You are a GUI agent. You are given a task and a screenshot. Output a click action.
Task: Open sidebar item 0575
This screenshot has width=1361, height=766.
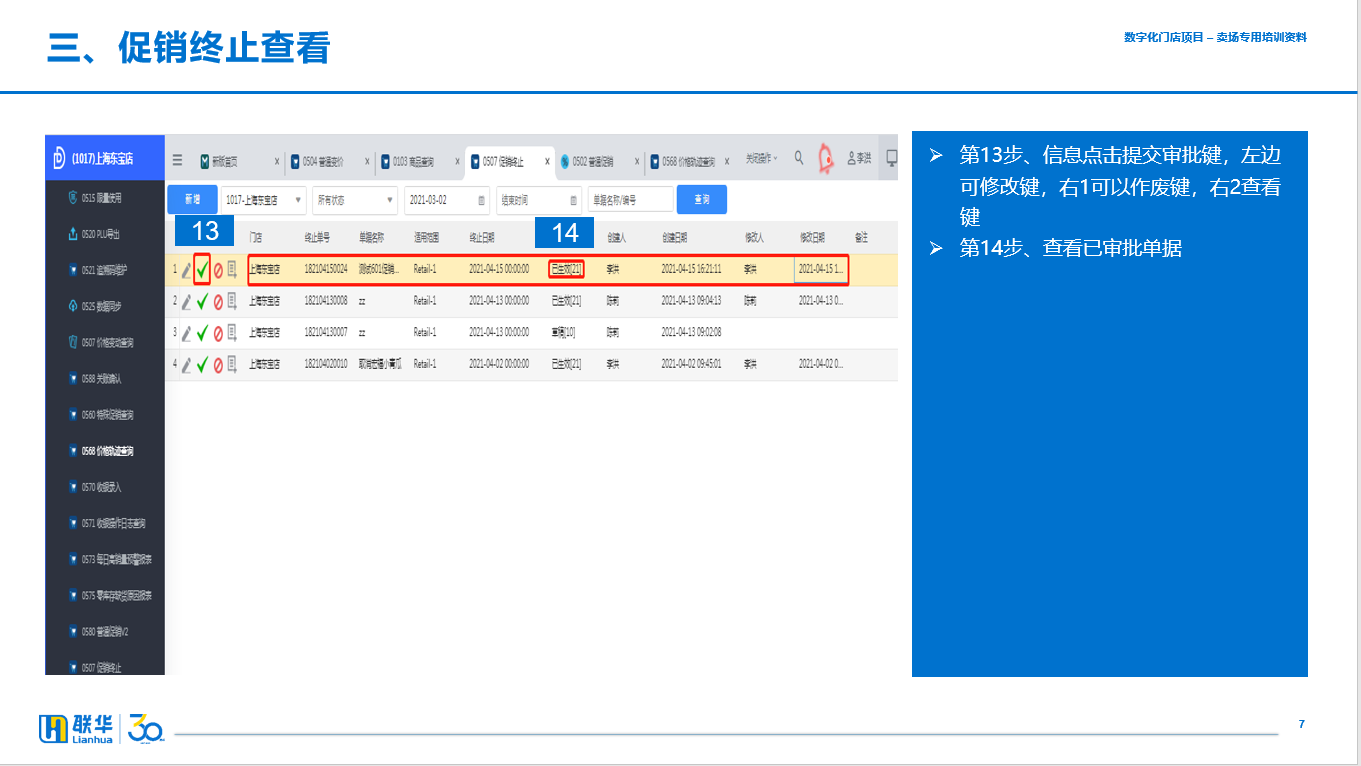105,595
